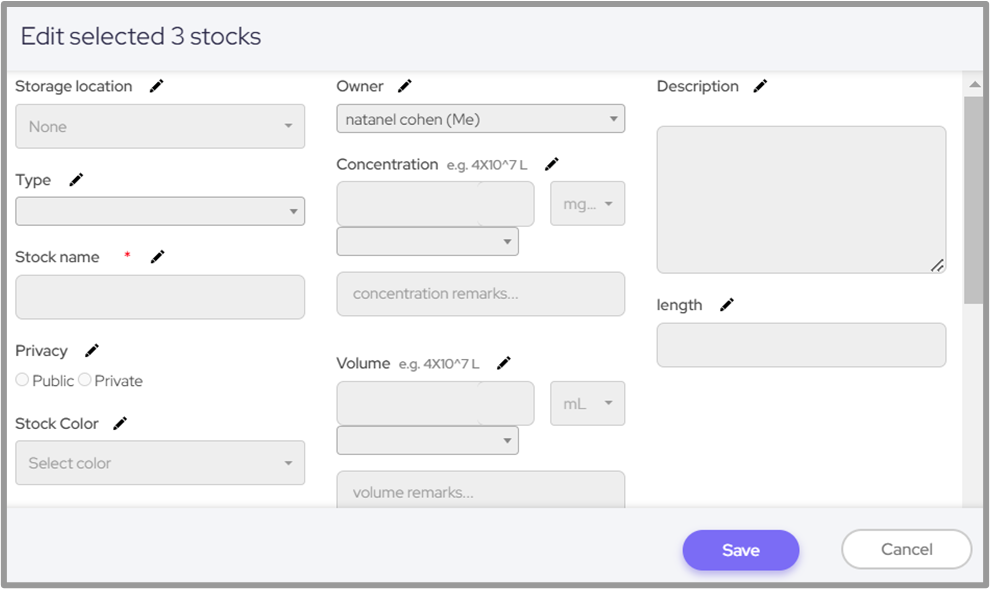
Task: Click the vertical scrollbar on the right
Action: point(973,200)
